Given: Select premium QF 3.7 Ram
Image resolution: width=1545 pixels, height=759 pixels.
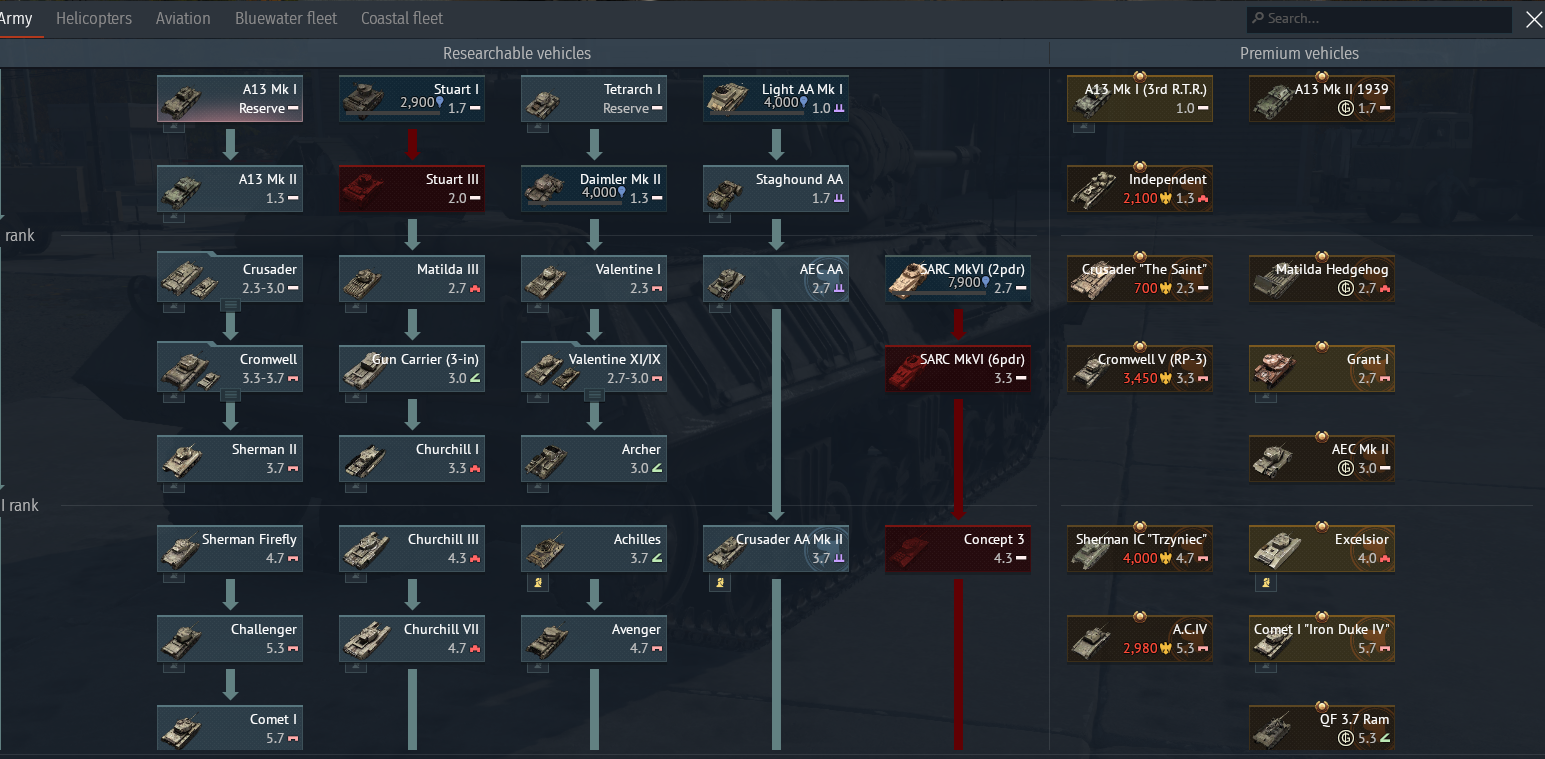Looking at the screenshot, I should (1322, 727).
